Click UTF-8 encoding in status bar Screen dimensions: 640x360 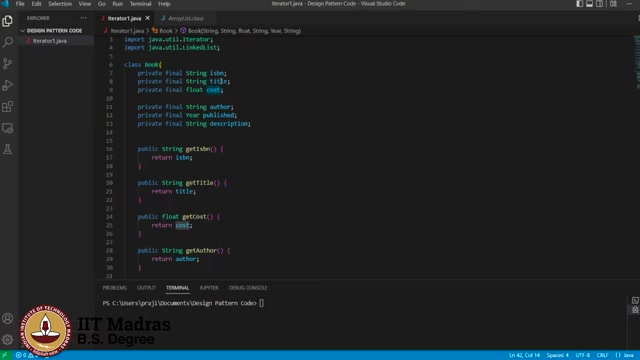[582, 355]
